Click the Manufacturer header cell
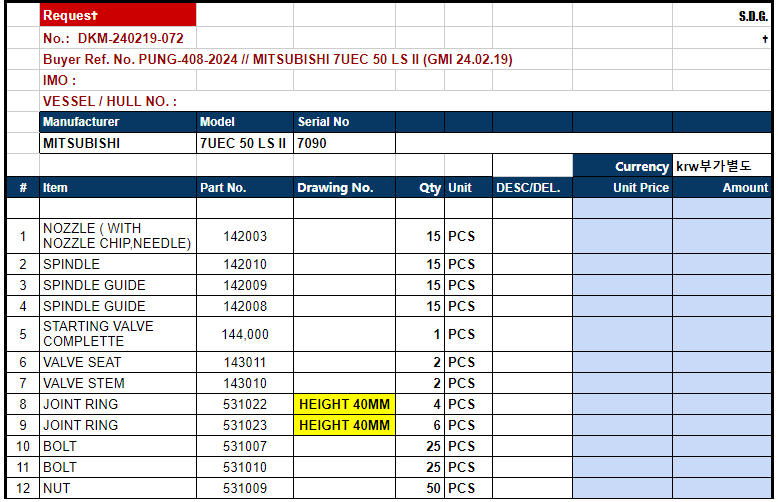778x502 pixels. 118,122
